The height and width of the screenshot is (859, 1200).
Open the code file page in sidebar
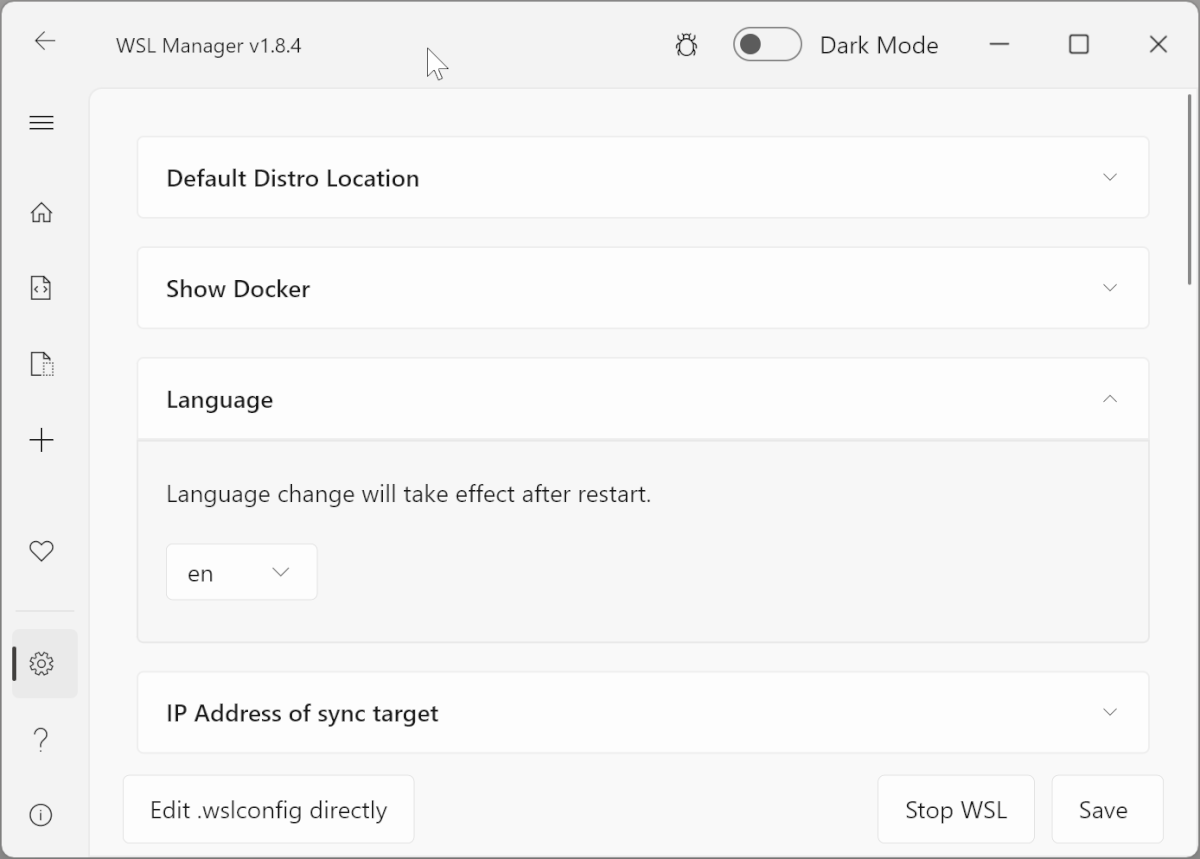pos(41,288)
